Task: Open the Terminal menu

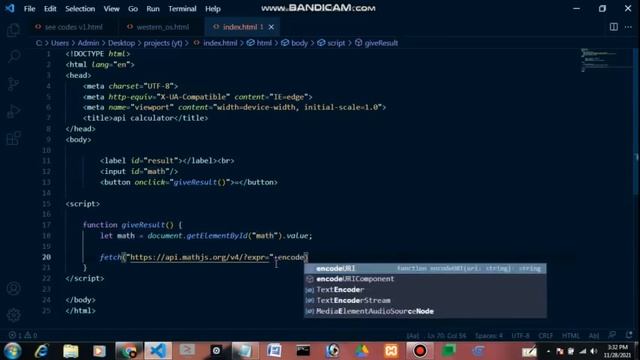Action: 182,9
